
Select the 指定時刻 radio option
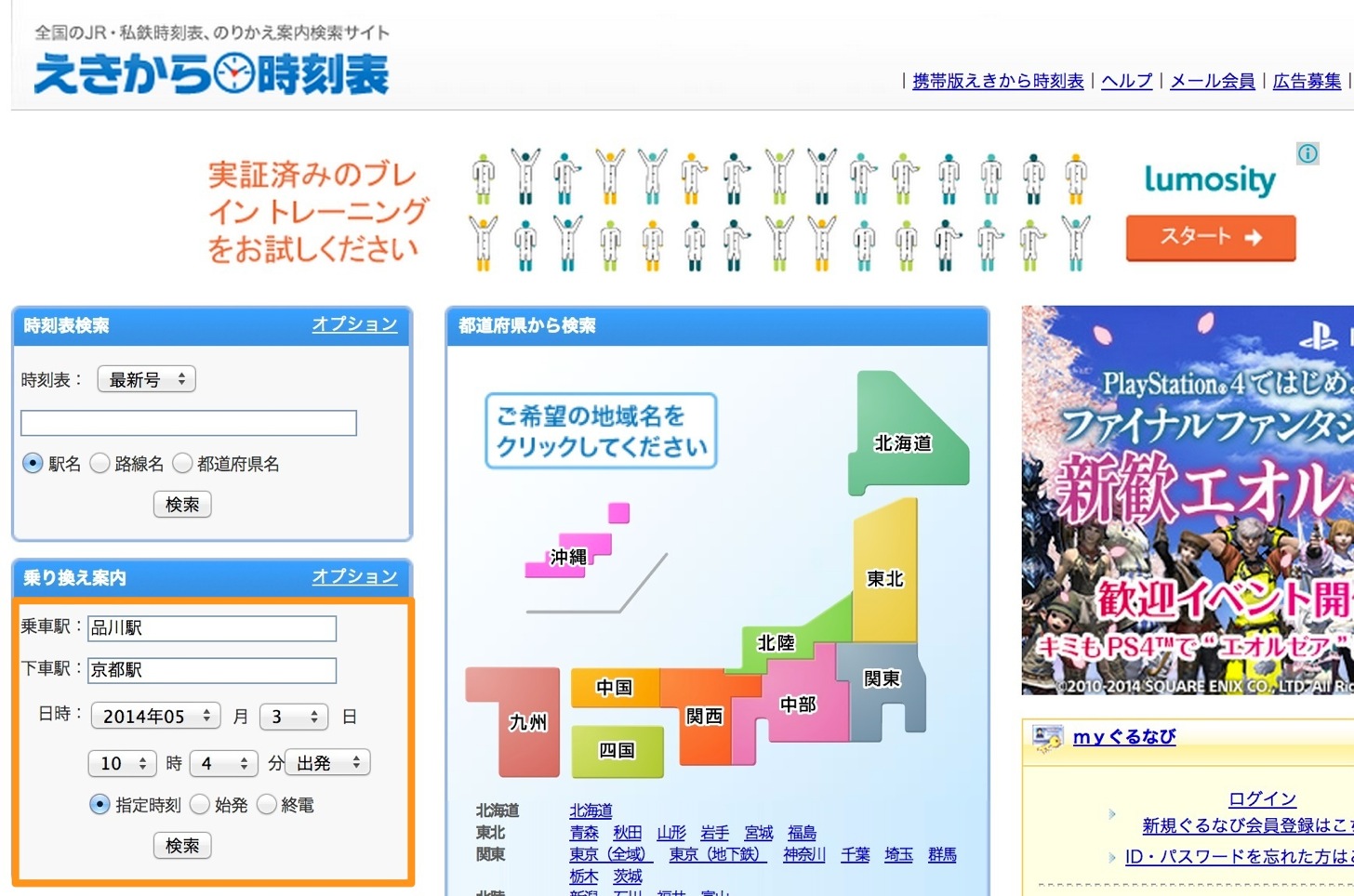pyautogui.click(x=100, y=804)
